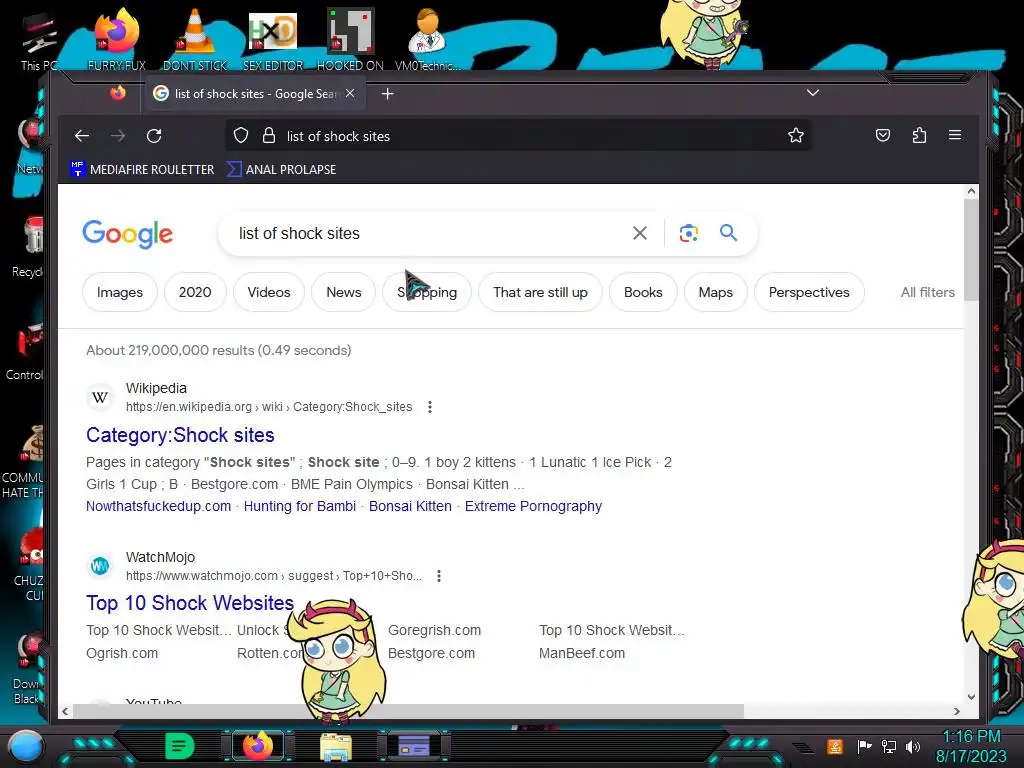Click the scroll up arrow
This screenshot has width=1024, height=768.
[971, 192]
